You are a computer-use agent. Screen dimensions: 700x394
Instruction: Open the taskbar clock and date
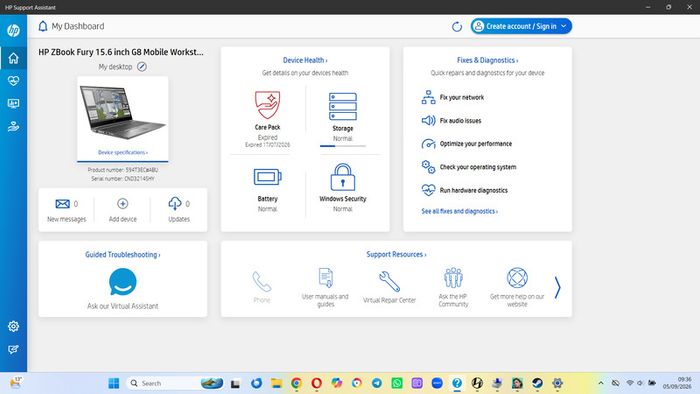(x=677, y=383)
